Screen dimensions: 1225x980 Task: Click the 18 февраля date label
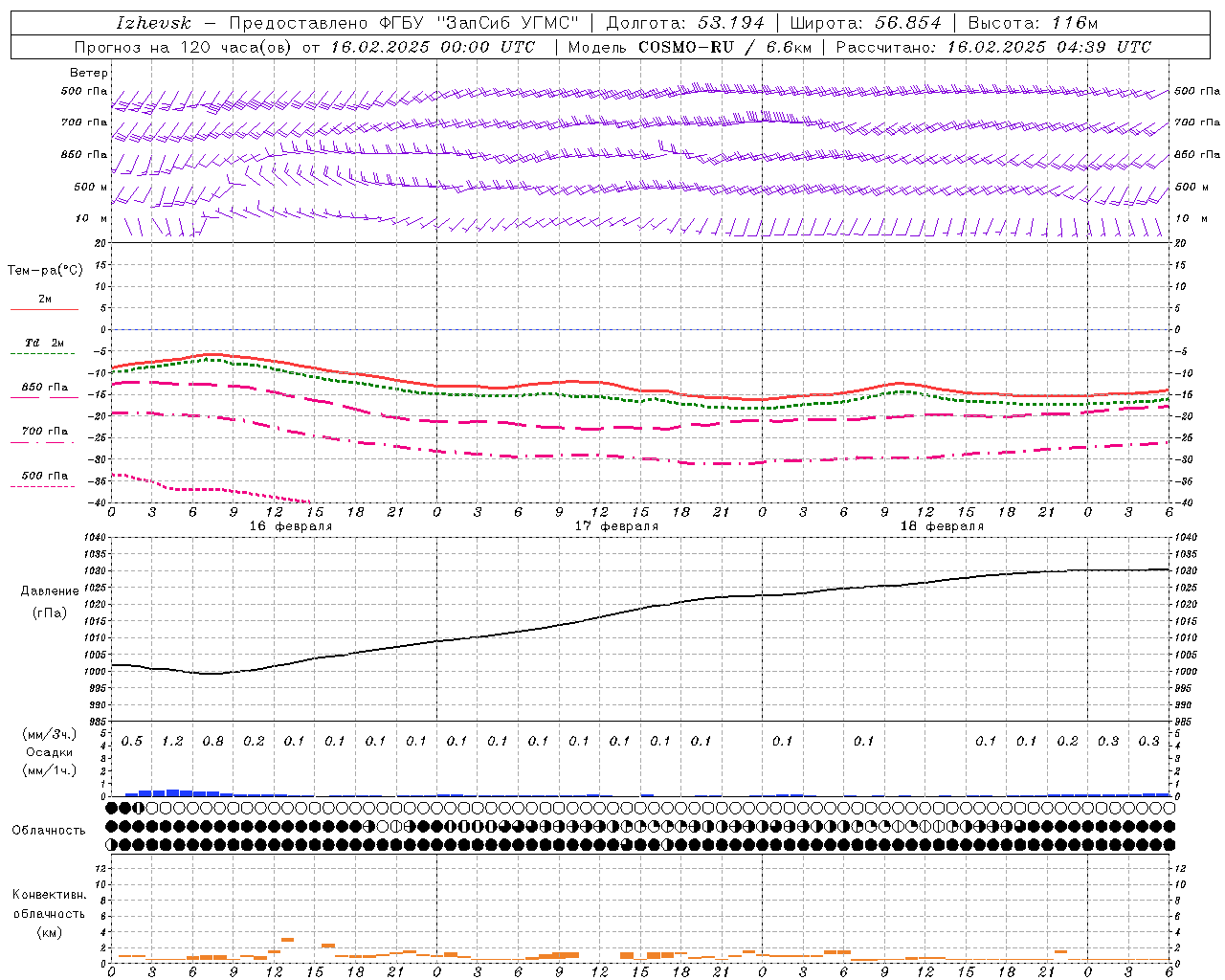pos(942,526)
